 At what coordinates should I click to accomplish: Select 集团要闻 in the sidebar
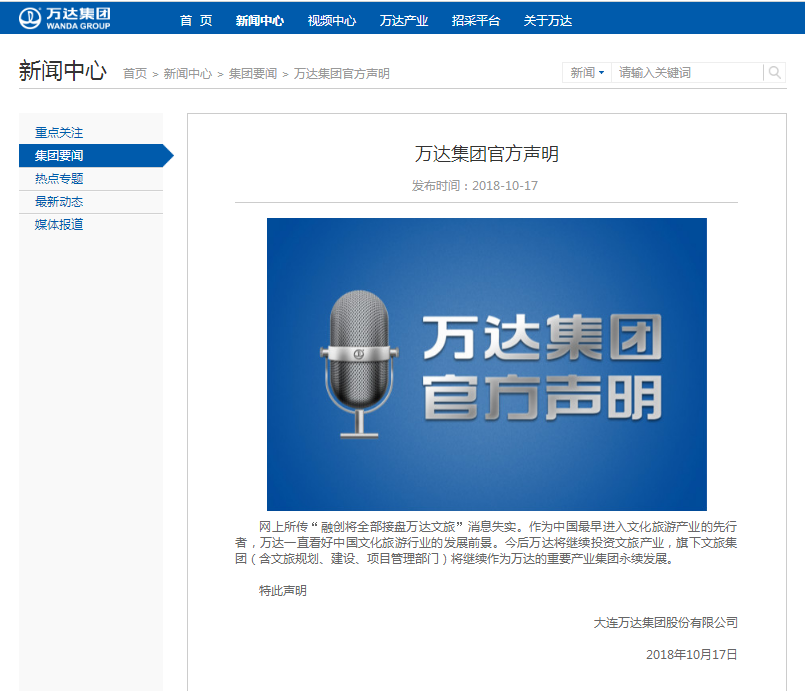(x=59, y=155)
